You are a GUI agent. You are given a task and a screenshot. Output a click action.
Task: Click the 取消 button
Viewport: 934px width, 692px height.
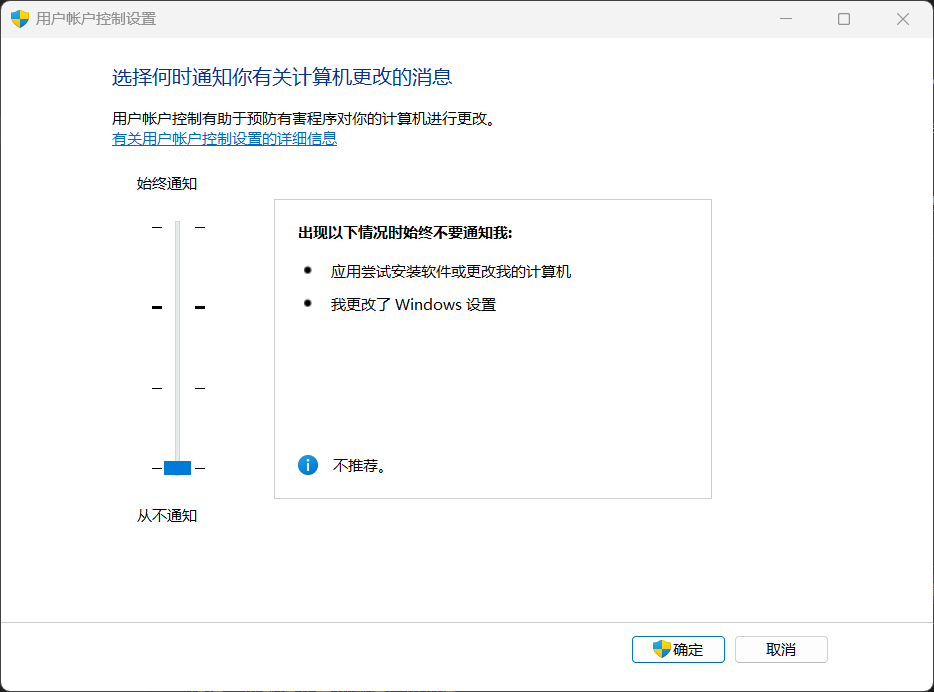coord(781,649)
